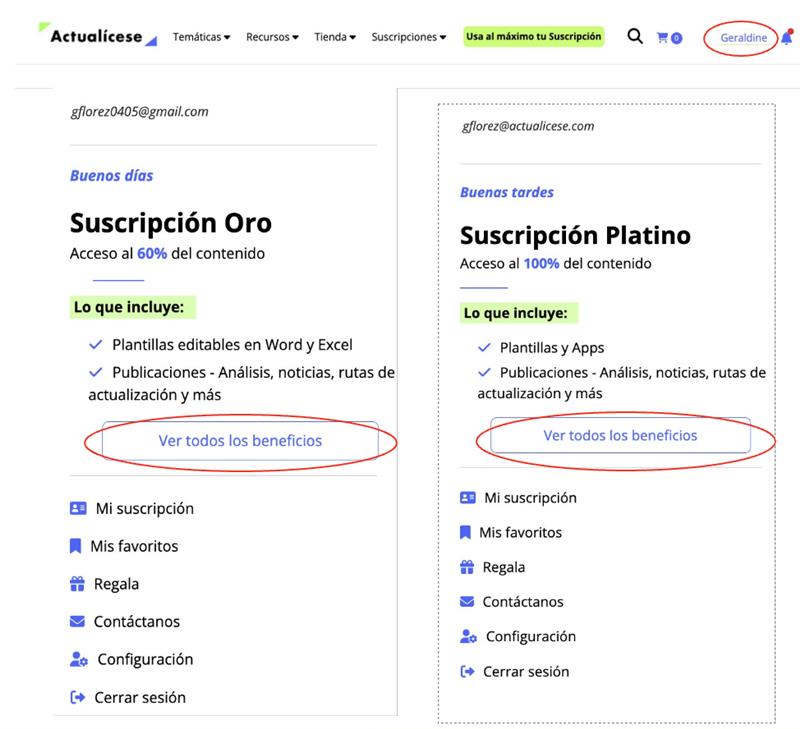Click Plantillas editables en Word y Excel
The width and height of the screenshot is (800, 729).
(232, 345)
